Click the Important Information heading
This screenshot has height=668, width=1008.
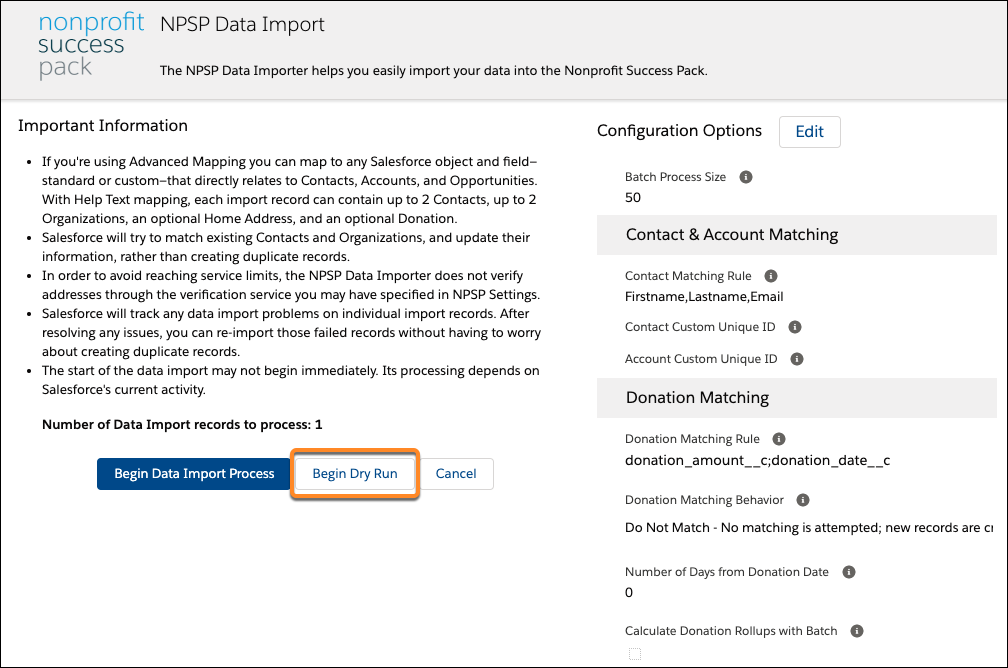[x=103, y=125]
